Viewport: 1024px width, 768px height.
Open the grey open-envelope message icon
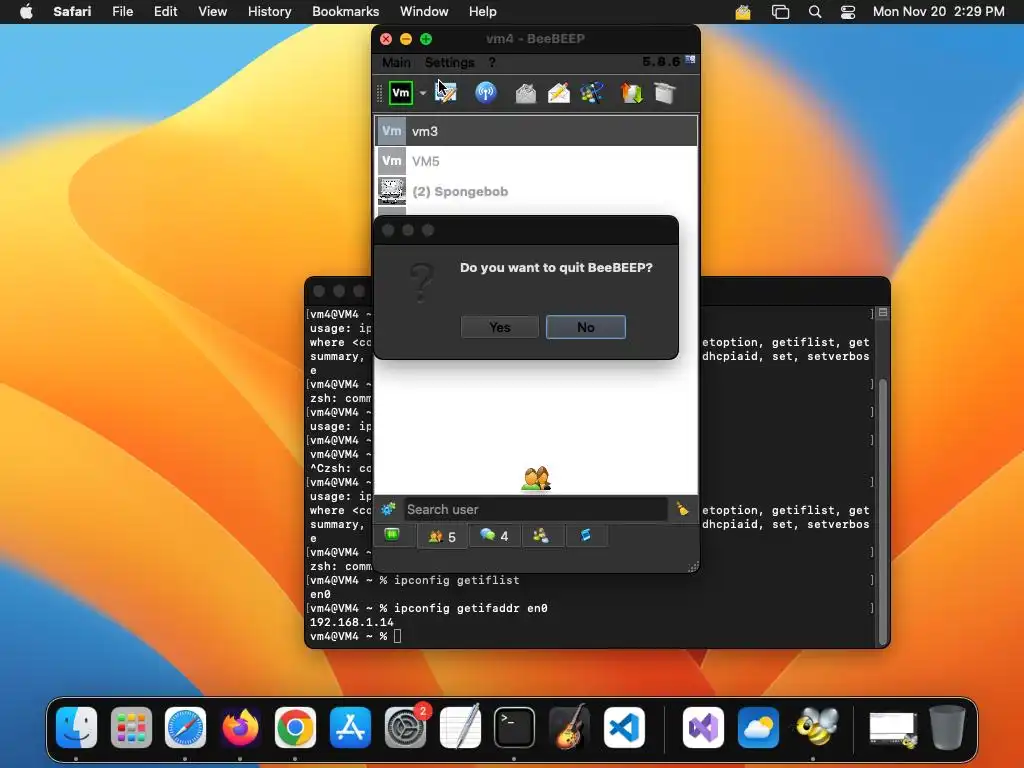coord(525,93)
